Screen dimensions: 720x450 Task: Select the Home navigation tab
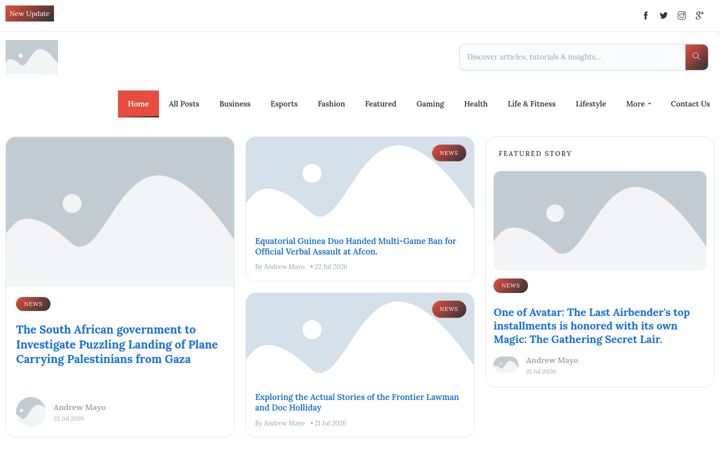[x=138, y=104]
